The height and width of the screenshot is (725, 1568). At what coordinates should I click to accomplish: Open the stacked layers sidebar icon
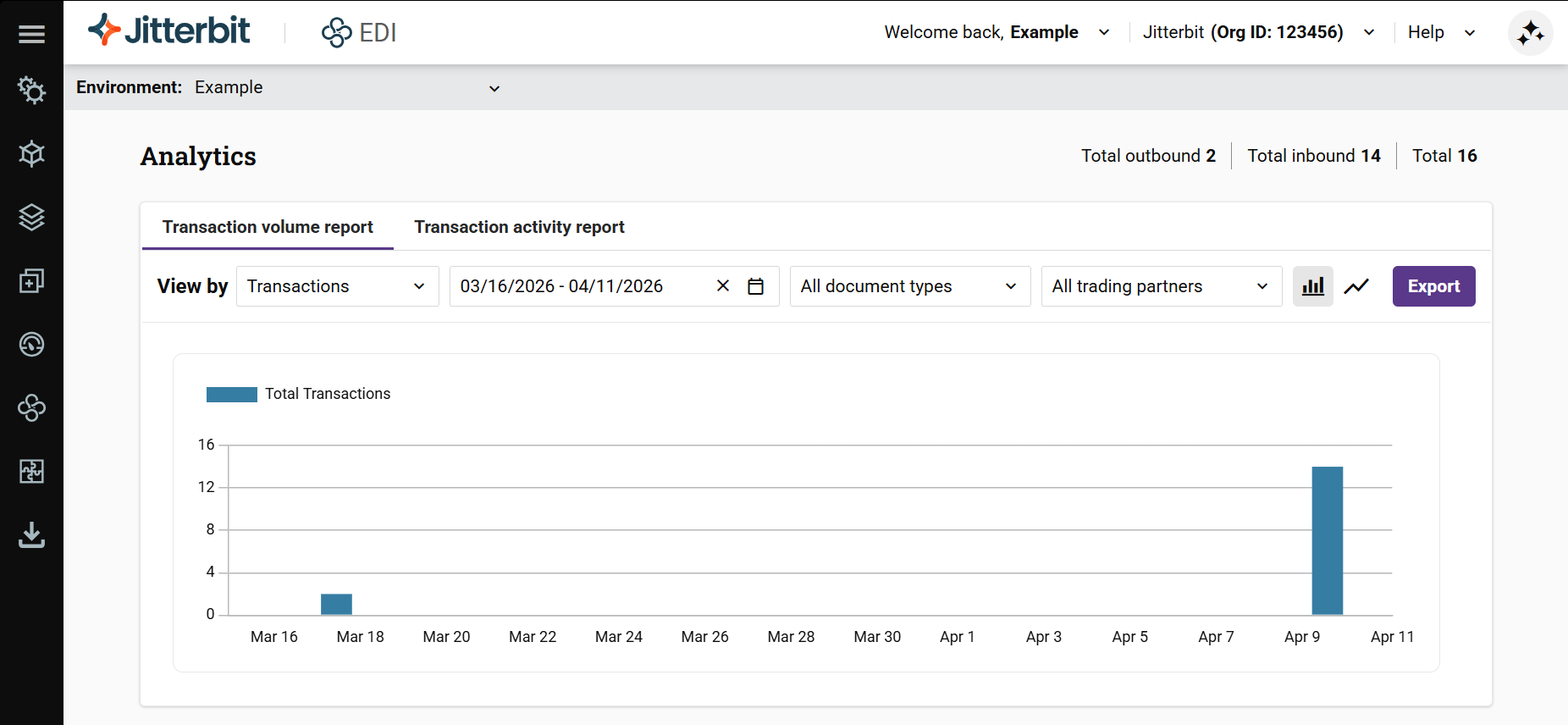(x=31, y=218)
